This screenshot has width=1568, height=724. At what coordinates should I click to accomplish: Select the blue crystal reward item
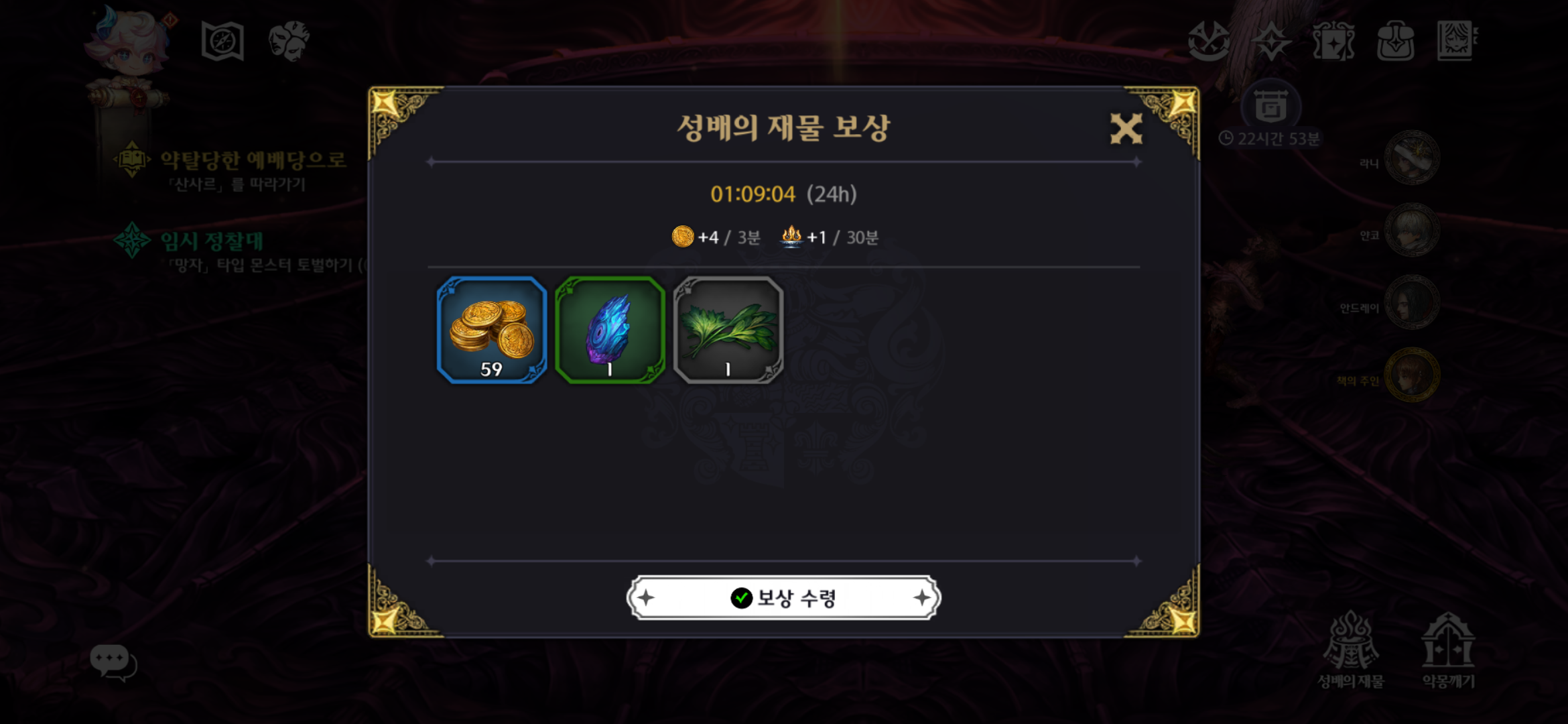coord(610,330)
